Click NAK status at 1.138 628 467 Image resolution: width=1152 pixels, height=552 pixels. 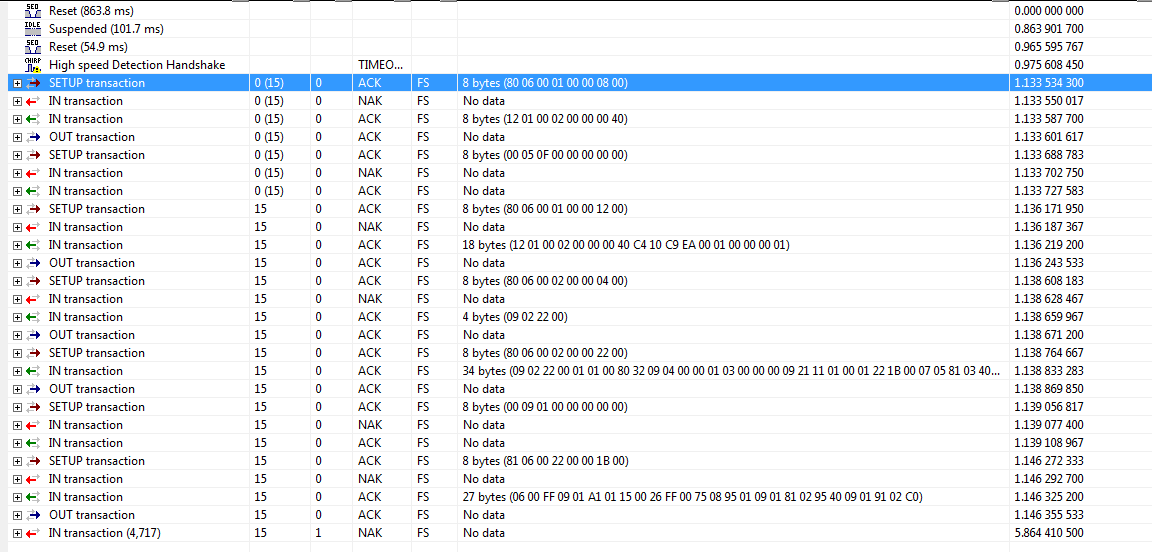pos(369,299)
